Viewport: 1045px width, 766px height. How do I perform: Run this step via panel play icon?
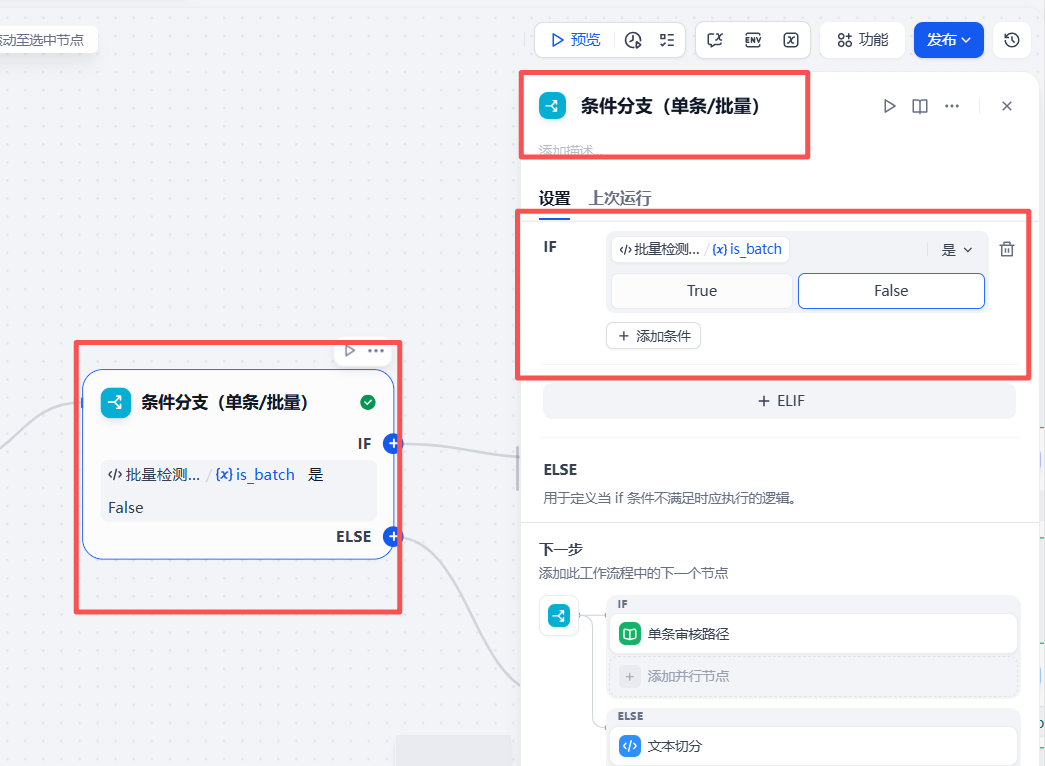coord(889,106)
